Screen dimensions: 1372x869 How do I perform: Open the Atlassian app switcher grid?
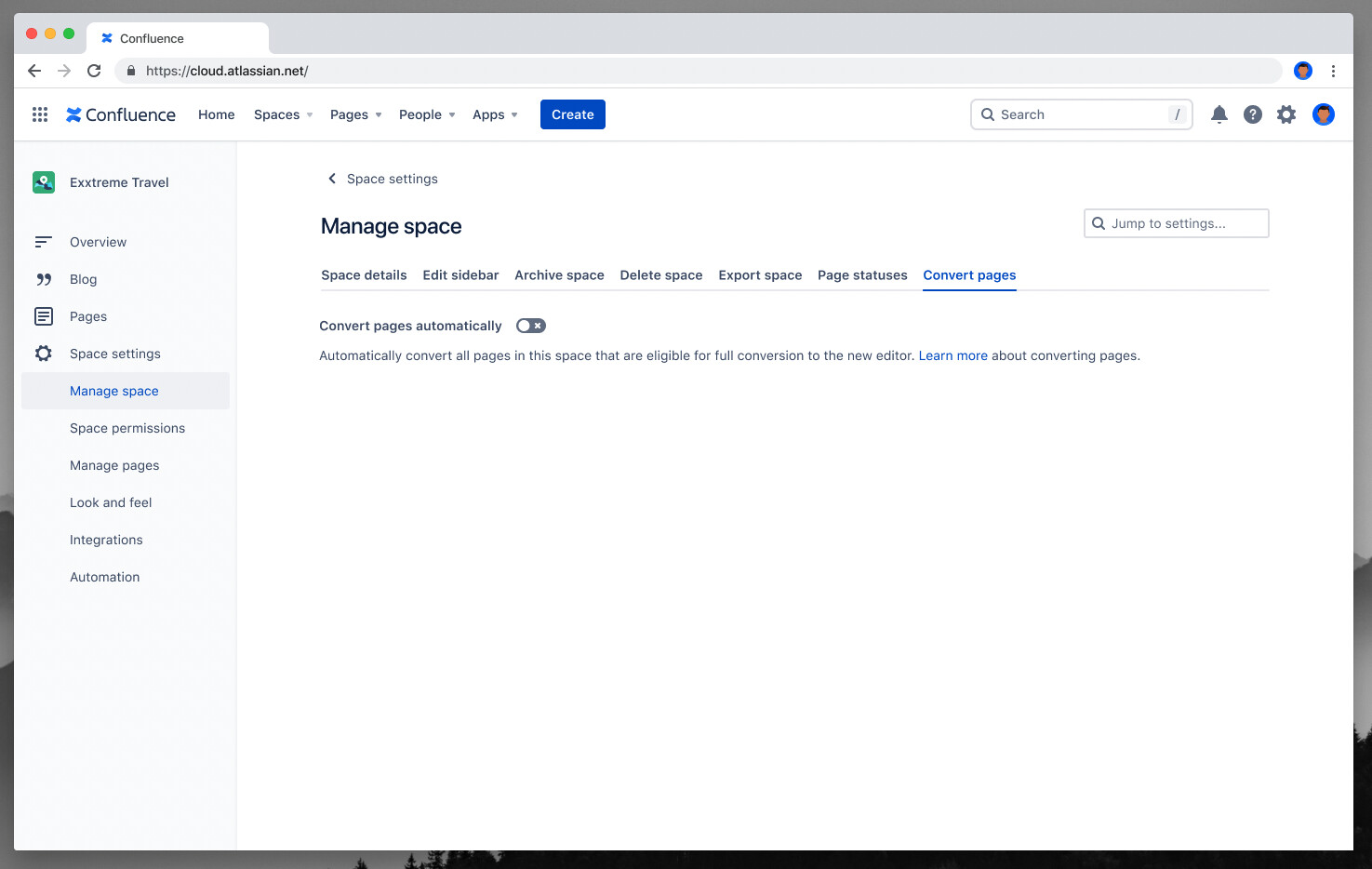39,114
